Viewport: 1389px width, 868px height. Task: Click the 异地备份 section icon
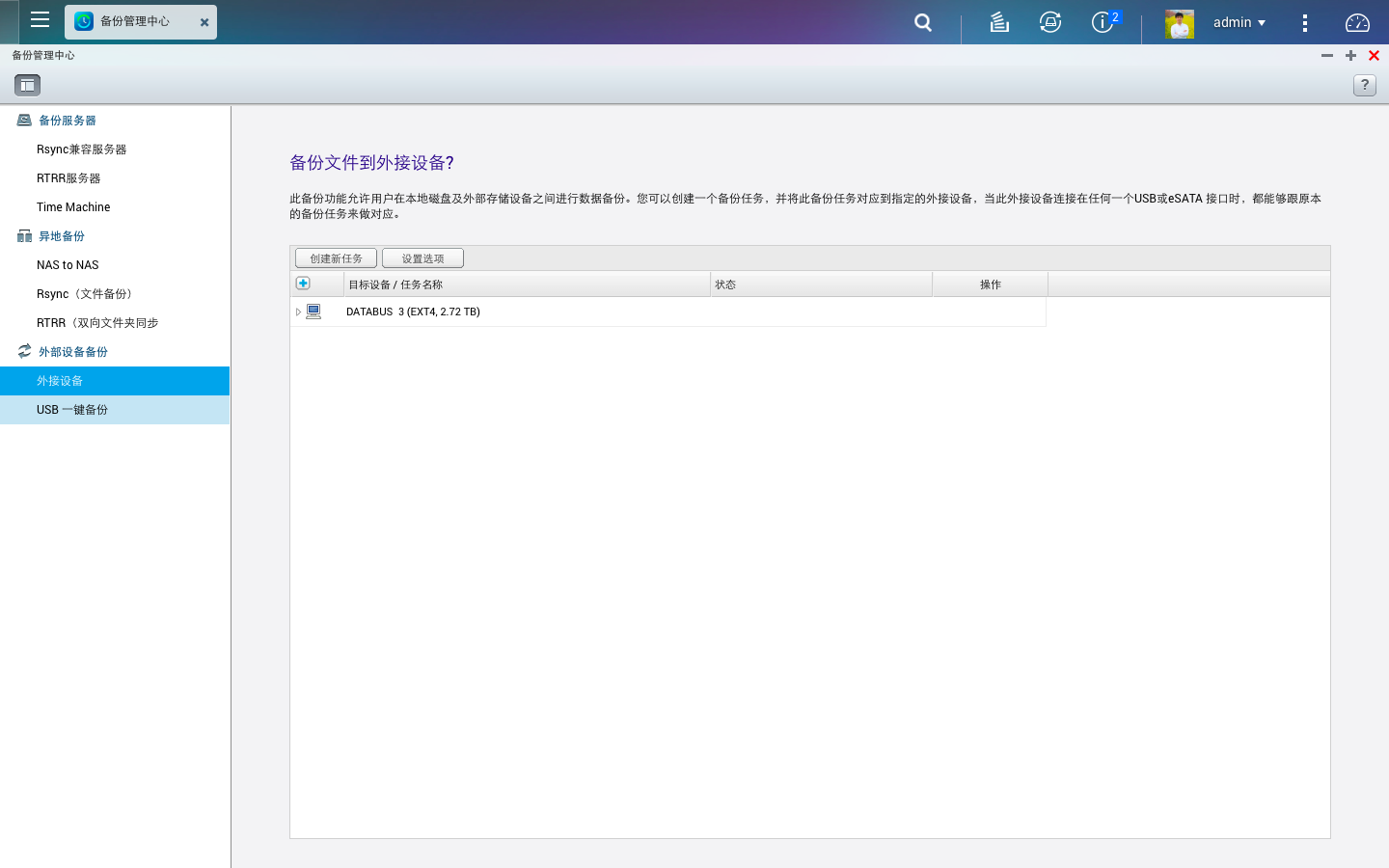click(24, 236)
